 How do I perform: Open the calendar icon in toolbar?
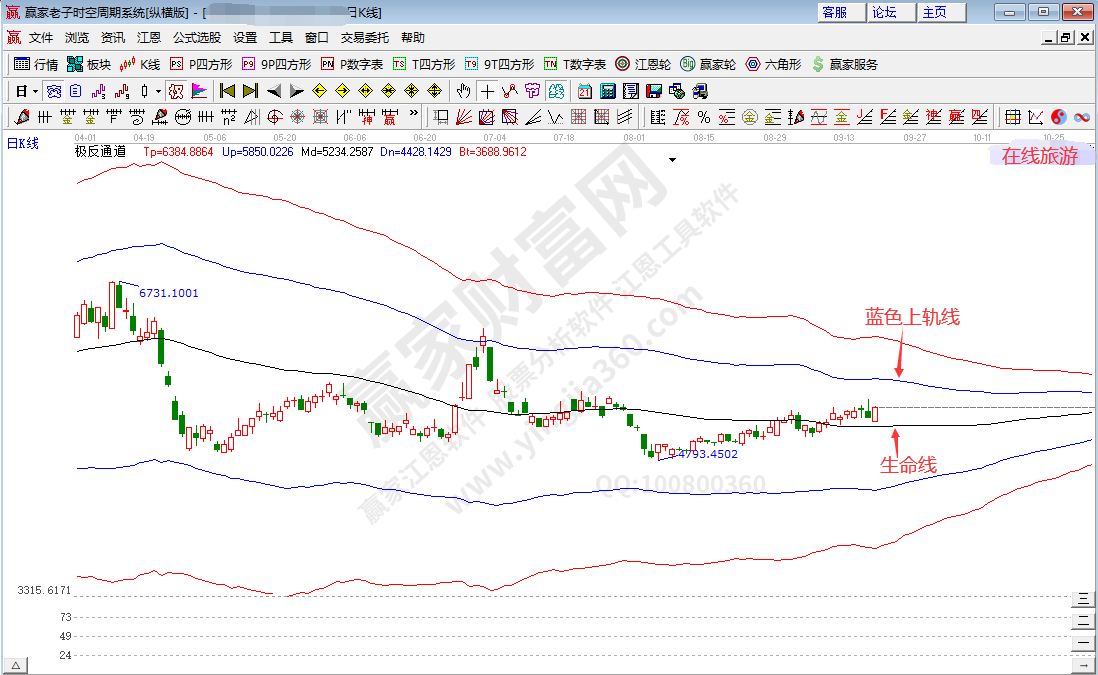pos(584,91)
